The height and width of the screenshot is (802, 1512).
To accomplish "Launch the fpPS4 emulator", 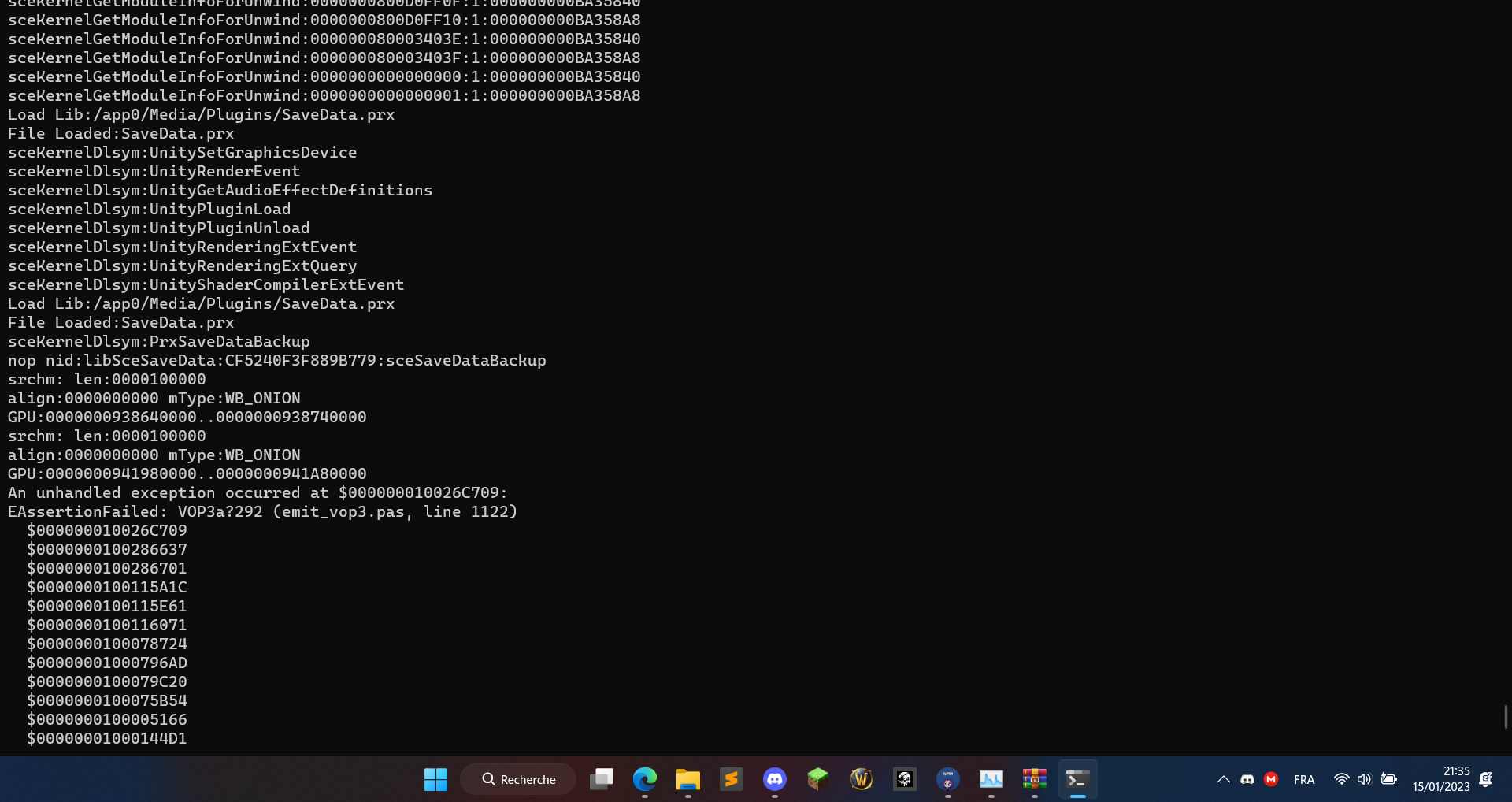I will click(948, 779).
